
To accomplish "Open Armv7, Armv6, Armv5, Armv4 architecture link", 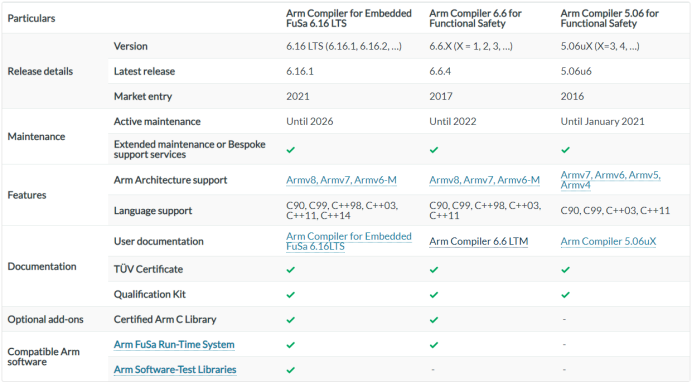I will point(610,180).
